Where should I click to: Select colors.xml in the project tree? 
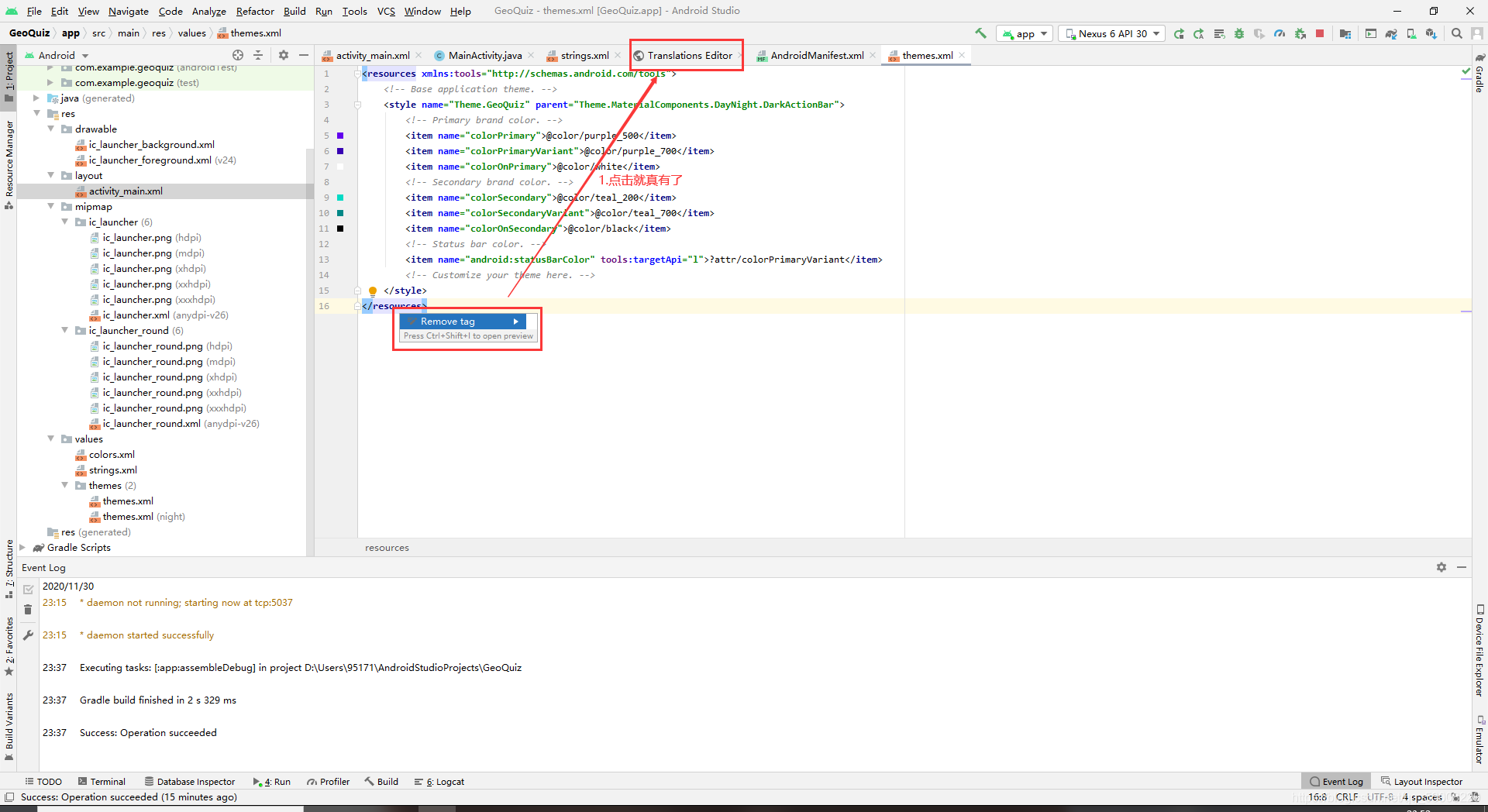[x=112, y=455]
